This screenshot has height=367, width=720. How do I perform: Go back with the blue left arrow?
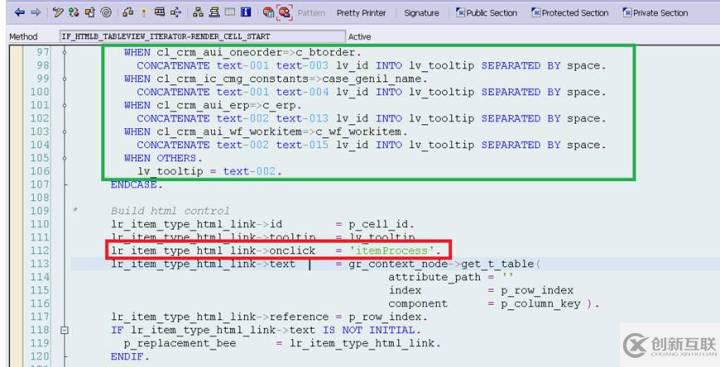point(19,12)
